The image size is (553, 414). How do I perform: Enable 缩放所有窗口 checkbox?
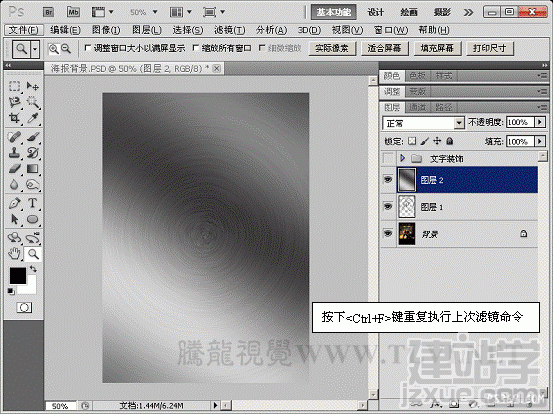(195, 48)
